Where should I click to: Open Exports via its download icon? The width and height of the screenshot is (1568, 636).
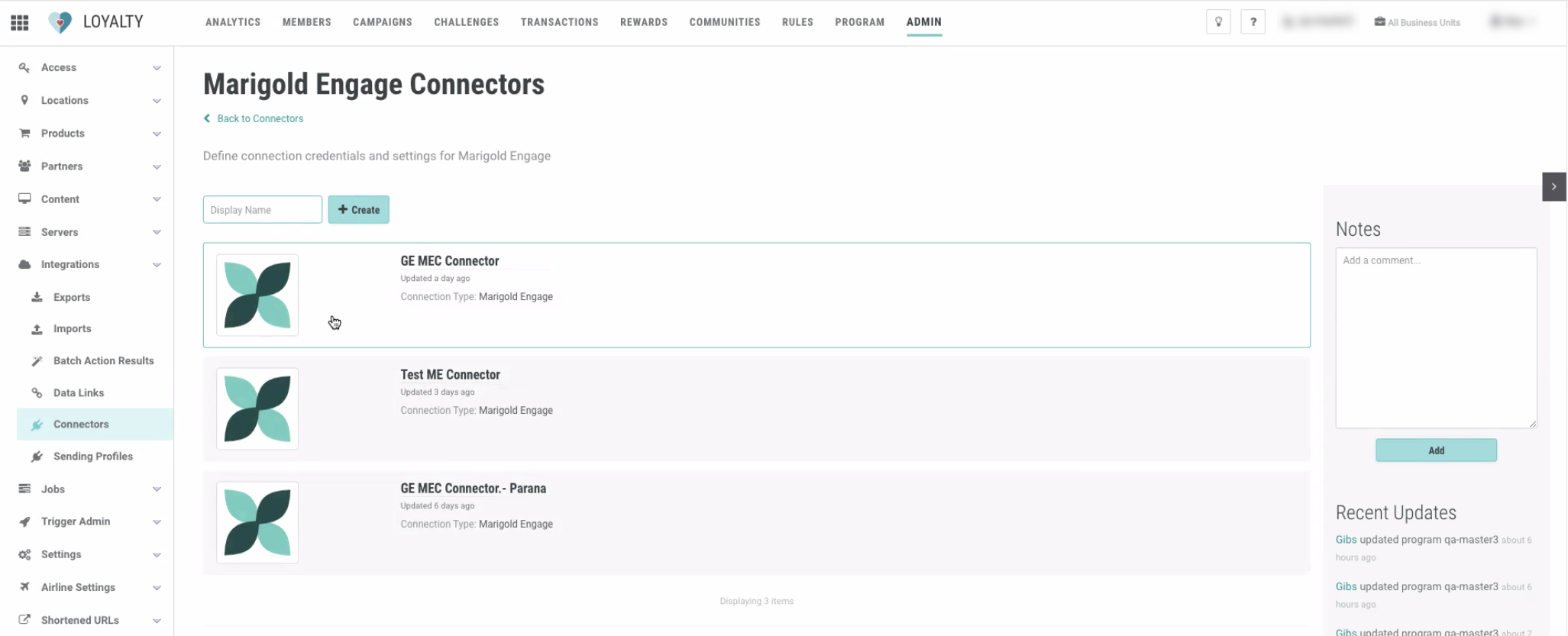(37, 297)
